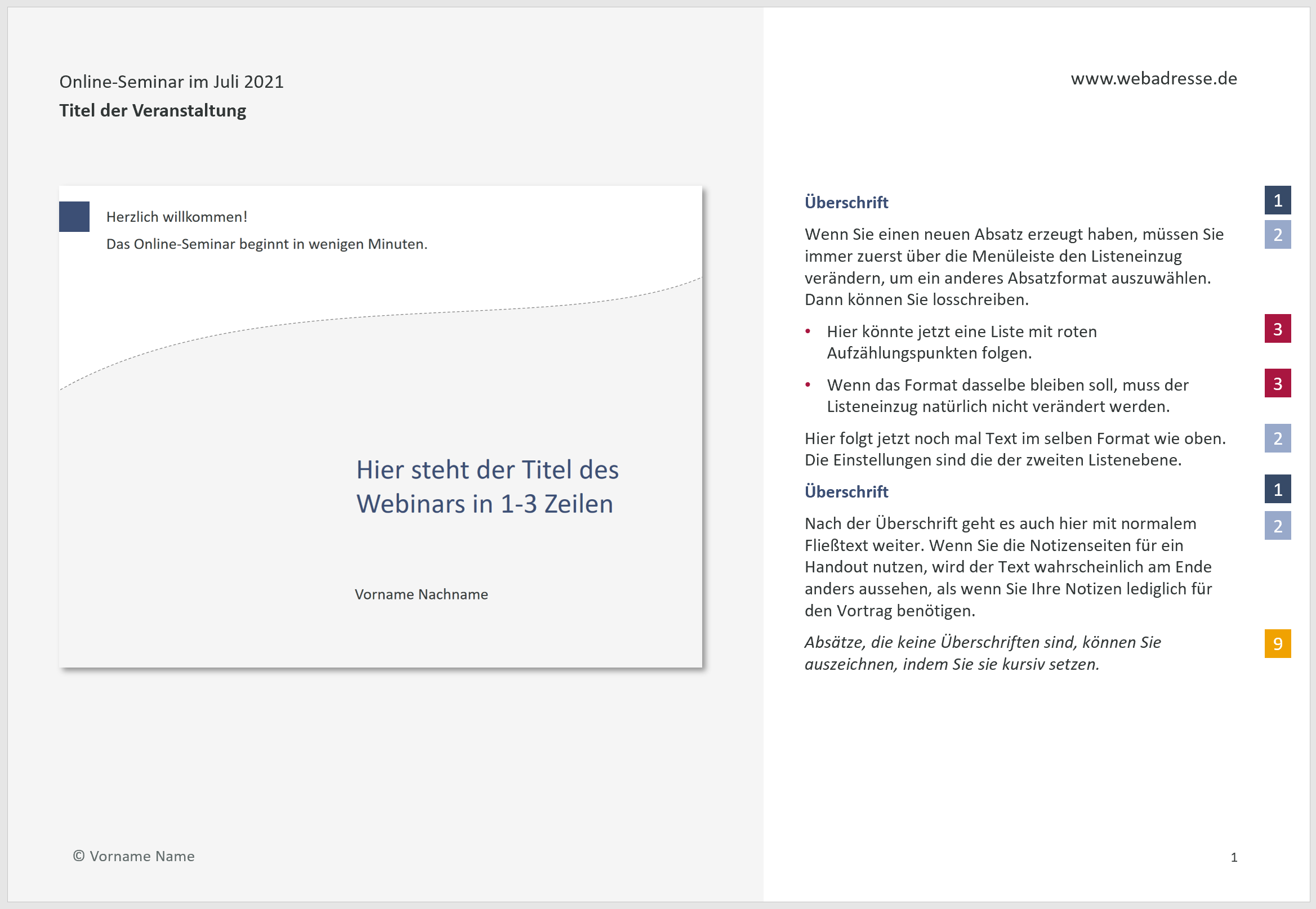Click page number '1' in footer
Image resolution: width=1316 pixels, height=909 pixels.
[x=1234, y=857]
